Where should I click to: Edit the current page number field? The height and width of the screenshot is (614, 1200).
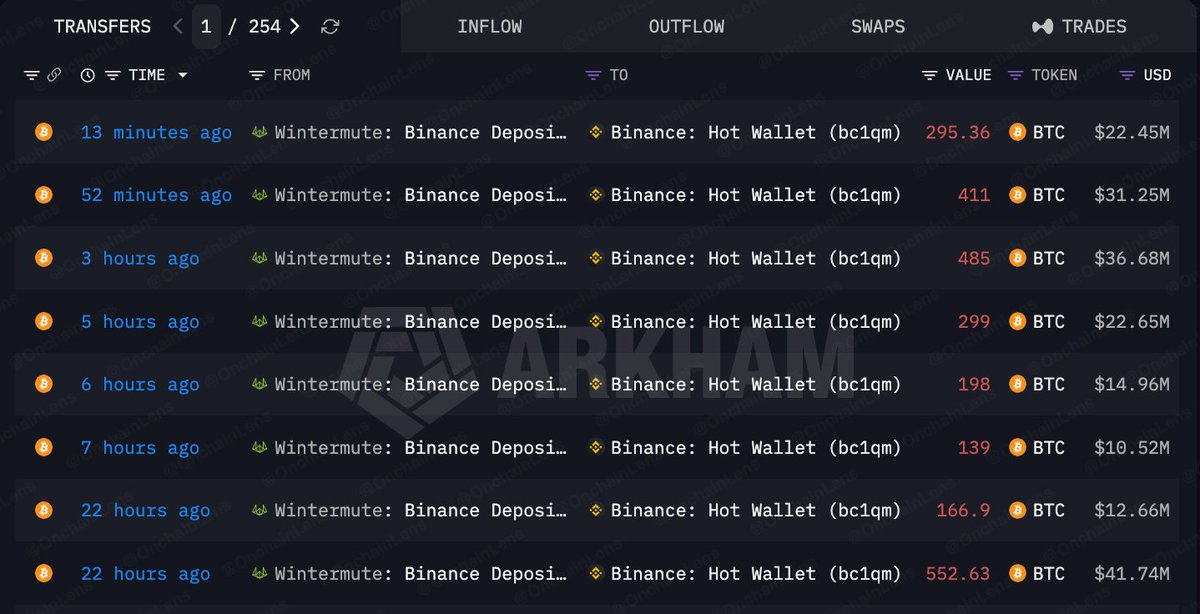point(206,27)
